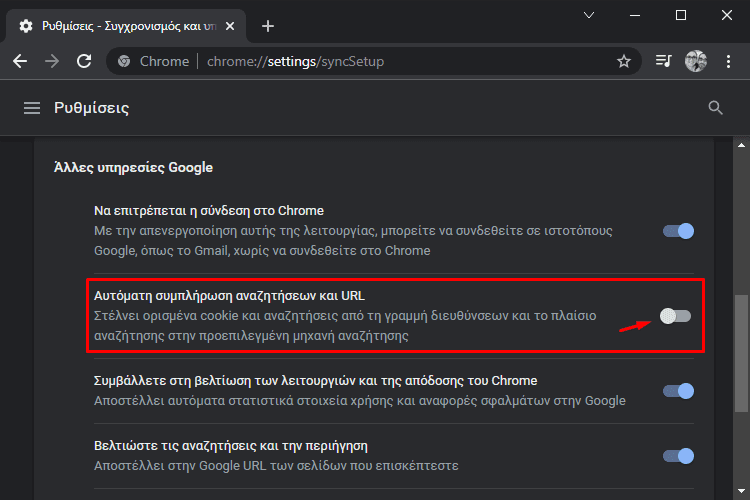Click the Chrome site info icon
This screenshot has height=500, width=750.
[124, 61]
